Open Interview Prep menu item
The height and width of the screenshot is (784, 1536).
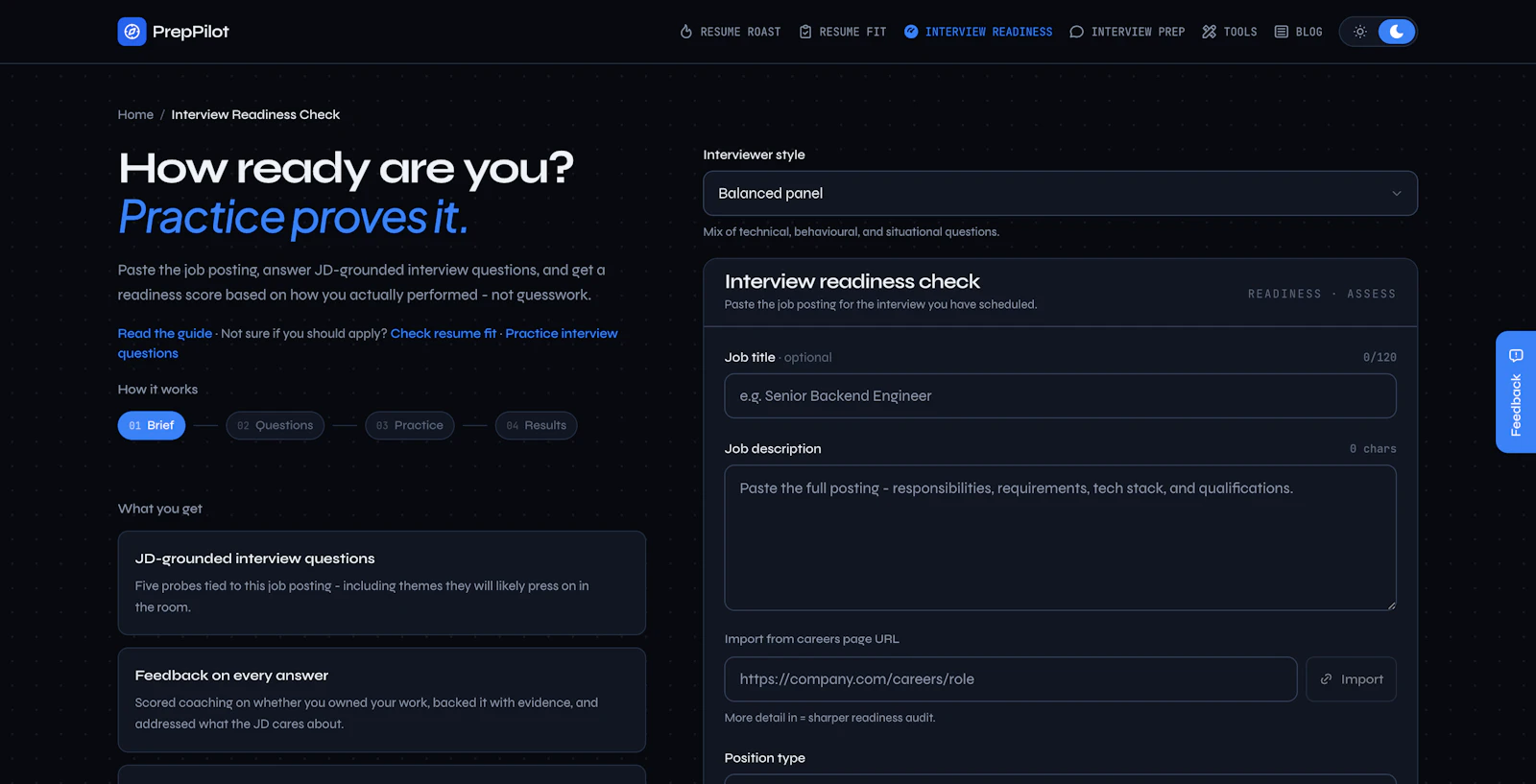click(x=1127, y=32)
